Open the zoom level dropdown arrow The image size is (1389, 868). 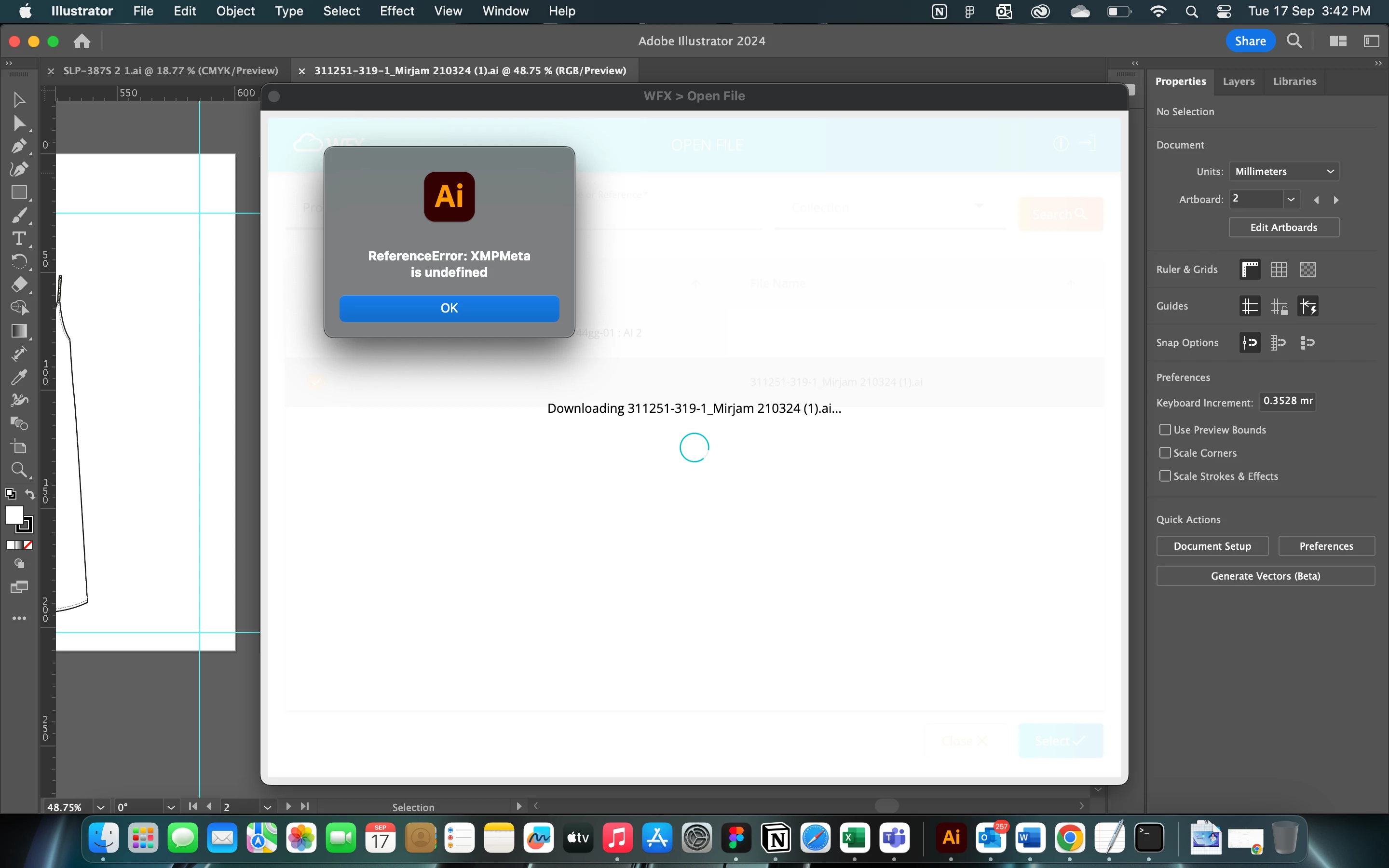pos(100,807)
